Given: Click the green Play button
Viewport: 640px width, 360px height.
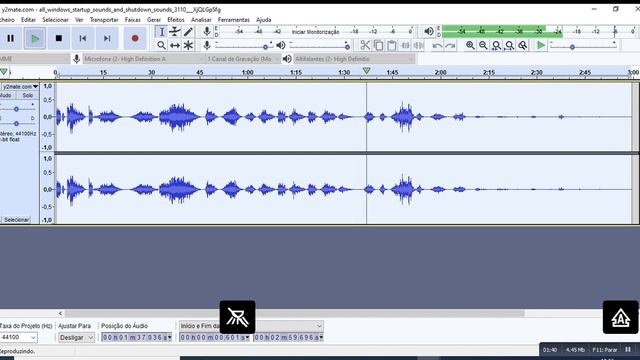Looking at the screenshot, I should 35,38.
